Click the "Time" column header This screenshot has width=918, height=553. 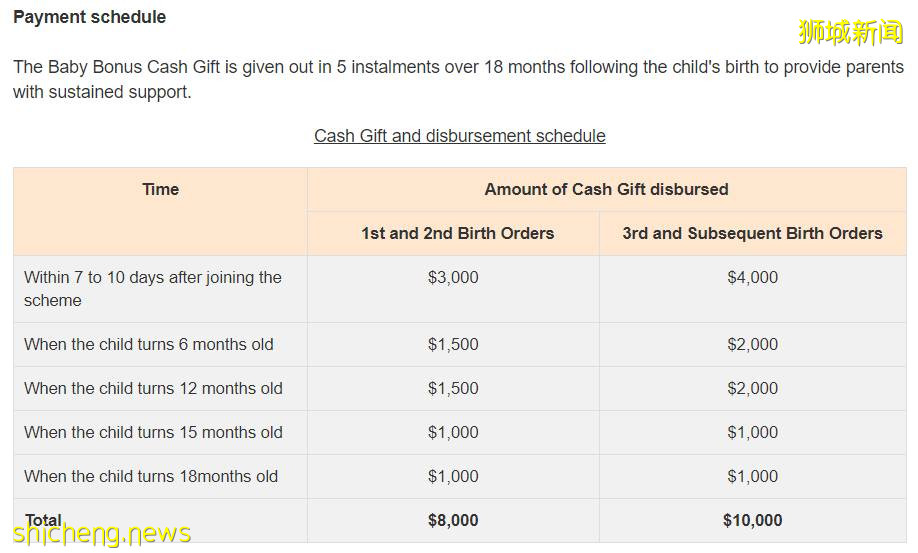coord(160,189)
